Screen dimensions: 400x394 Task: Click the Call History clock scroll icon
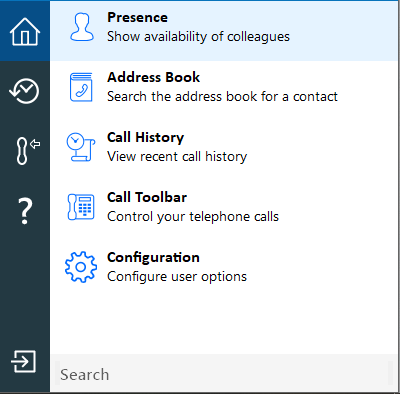pos(81,147)
